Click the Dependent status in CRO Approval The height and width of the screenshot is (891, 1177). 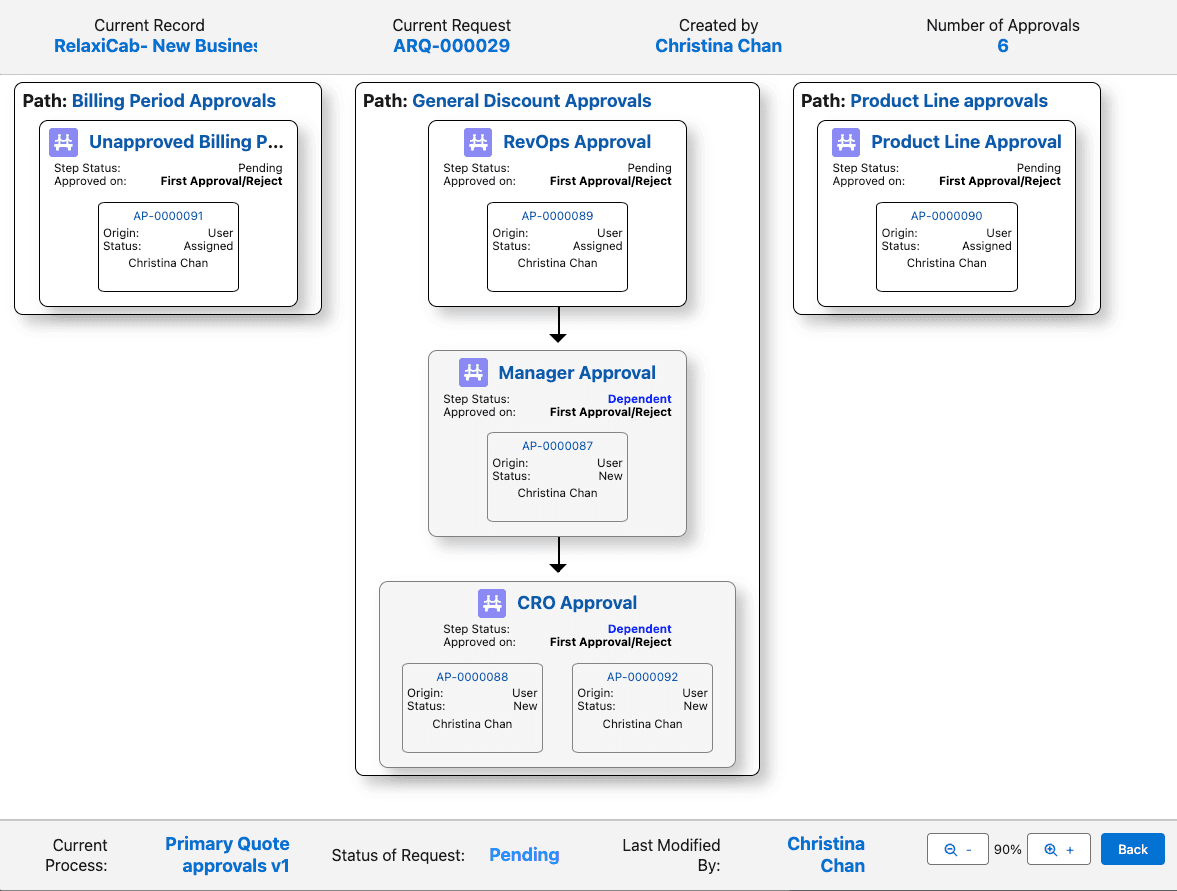coord(640,629)
